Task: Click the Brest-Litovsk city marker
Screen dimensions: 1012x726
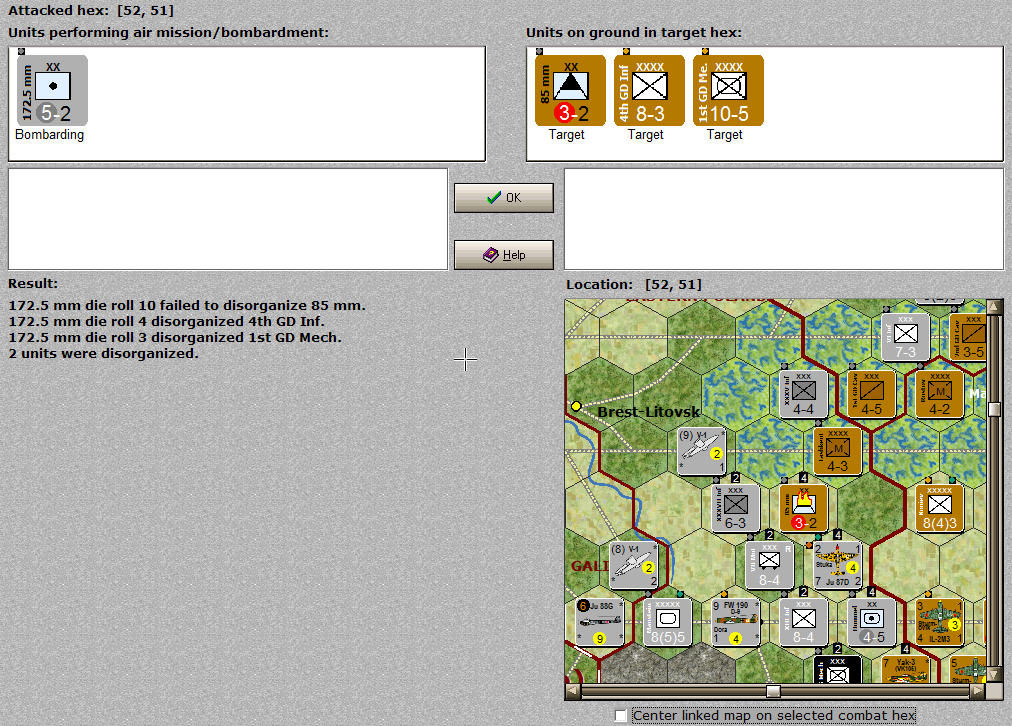Action: click(576, 406)
